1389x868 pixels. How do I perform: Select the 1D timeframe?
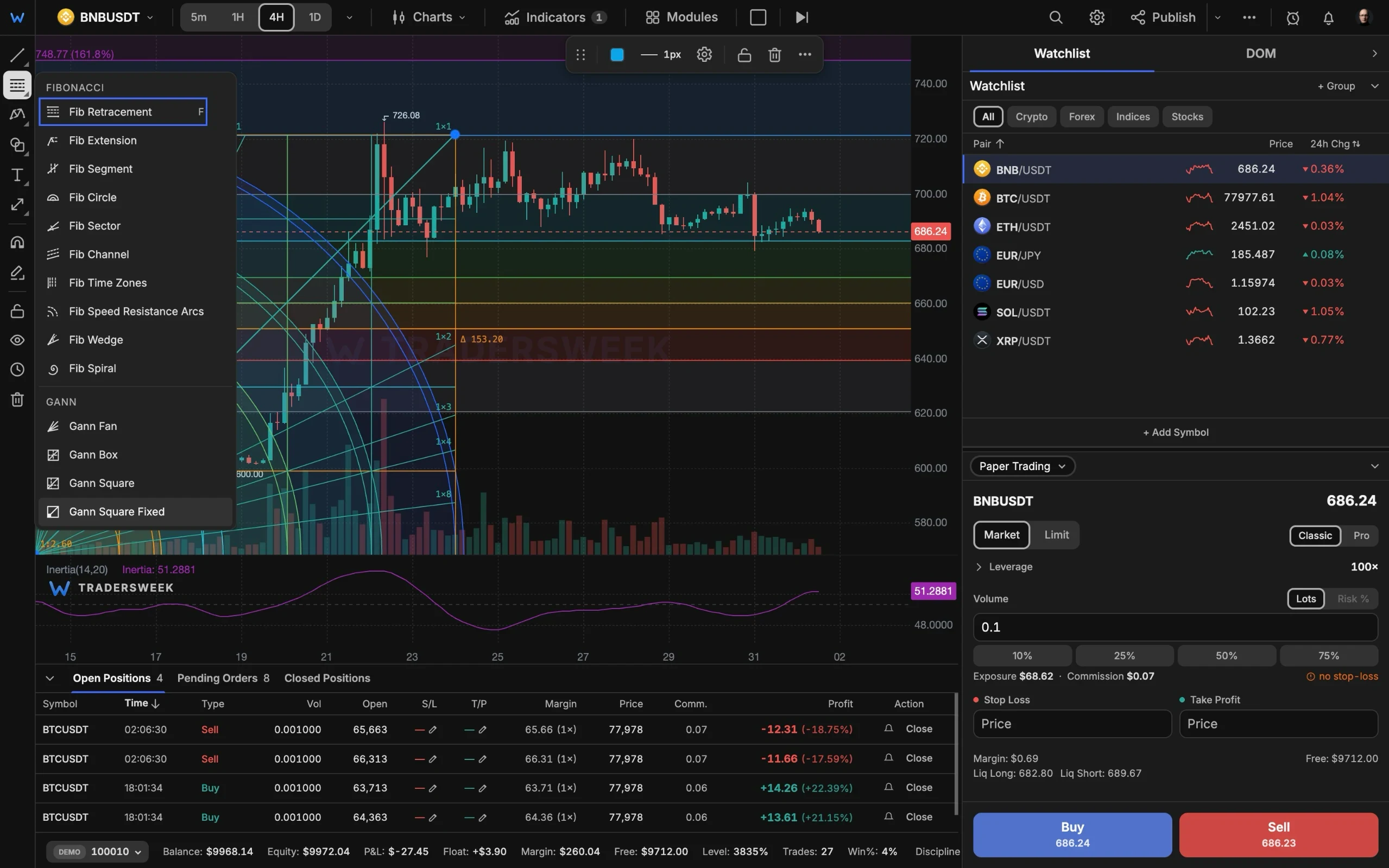click(314, 17)
